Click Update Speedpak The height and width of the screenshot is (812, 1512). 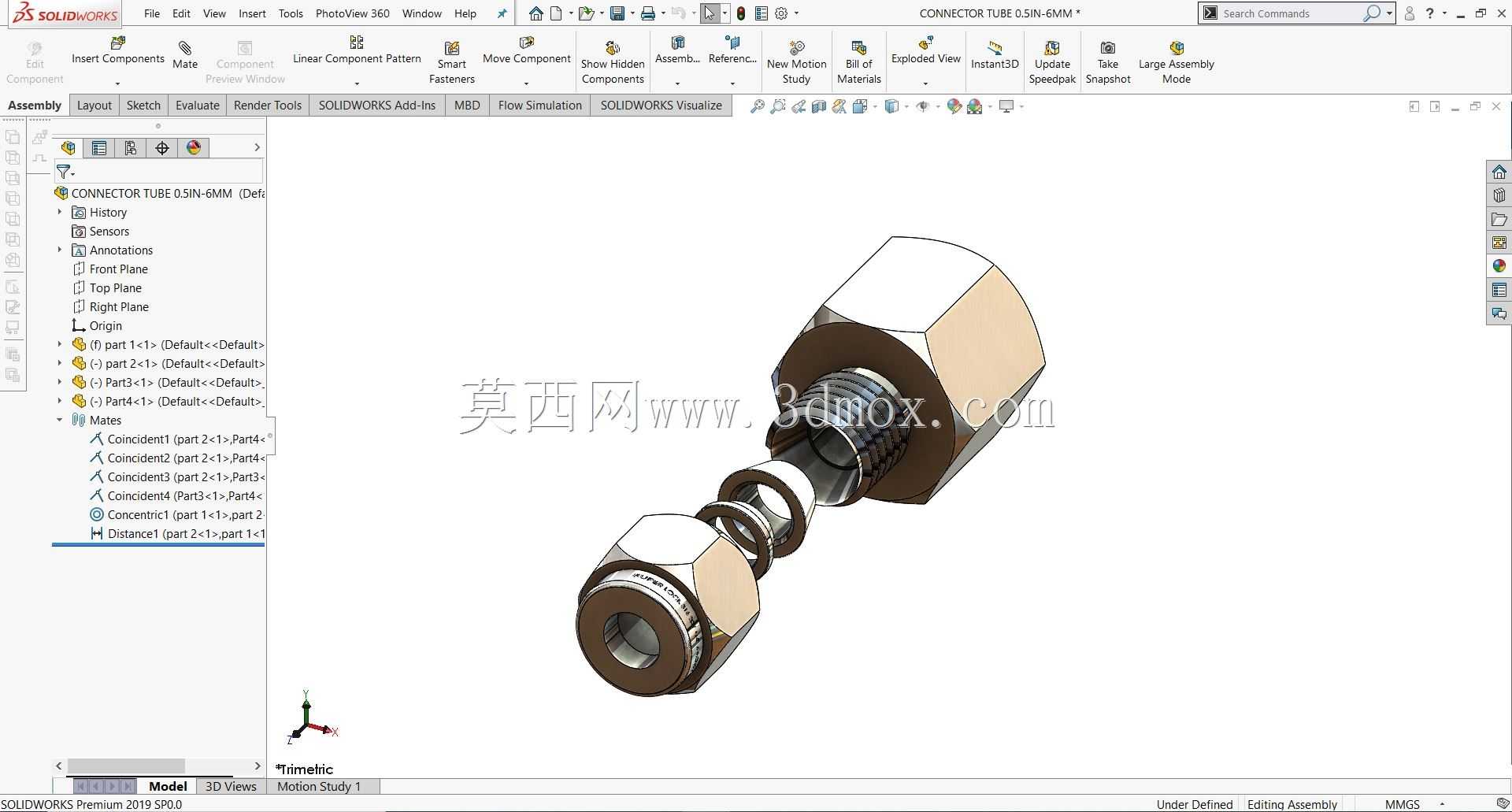(1052, 62)
